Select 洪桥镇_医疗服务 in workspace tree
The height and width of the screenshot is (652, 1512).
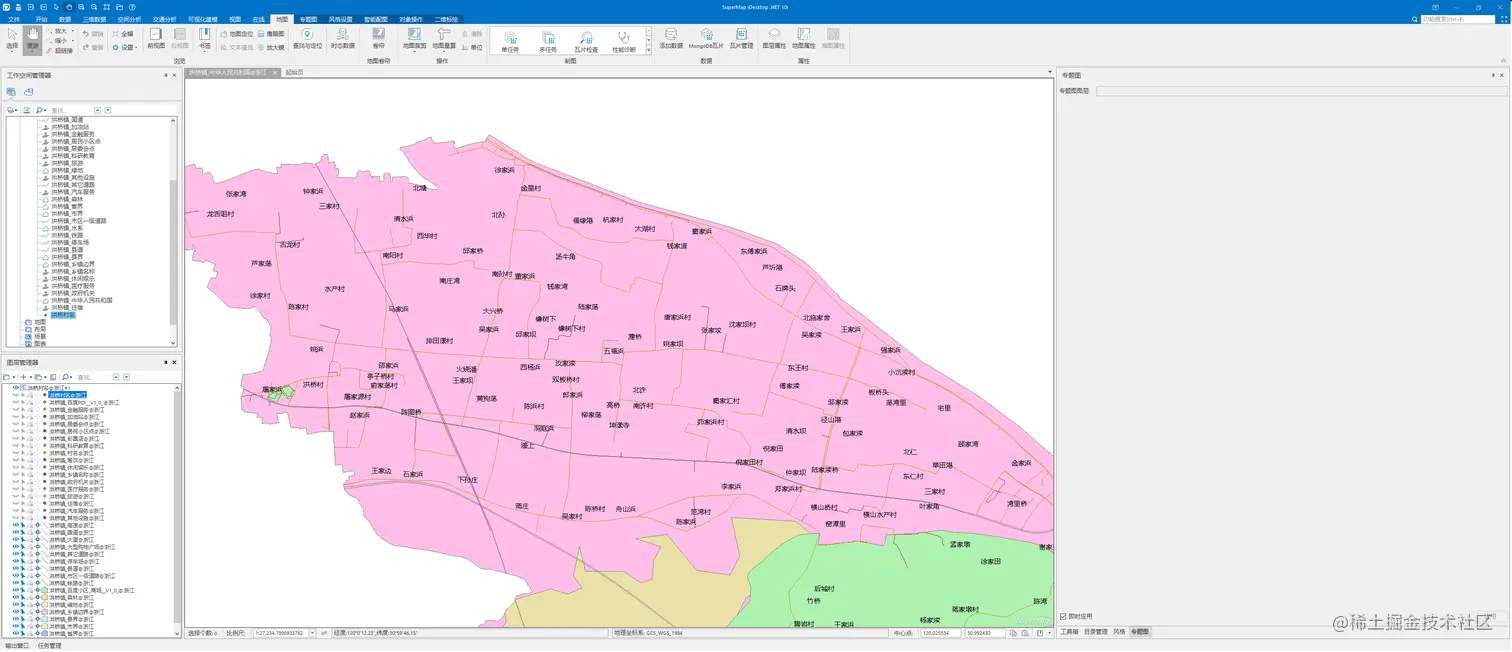[74, 285]
